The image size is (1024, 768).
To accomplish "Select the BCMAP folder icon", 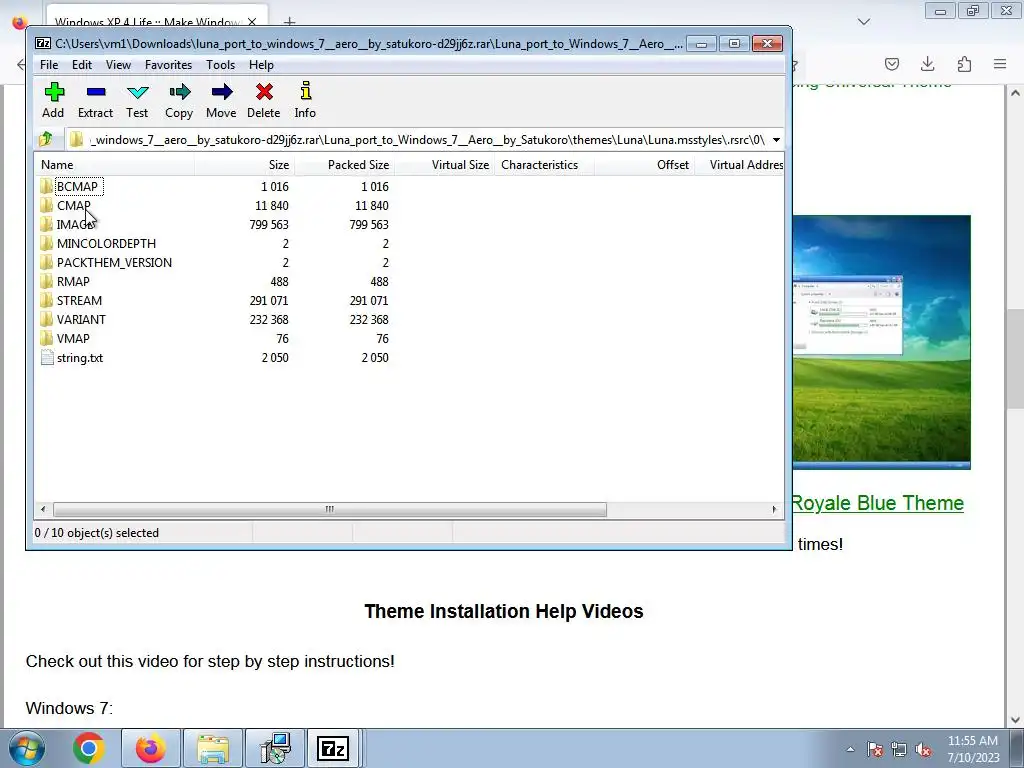I will pos(46,186).
